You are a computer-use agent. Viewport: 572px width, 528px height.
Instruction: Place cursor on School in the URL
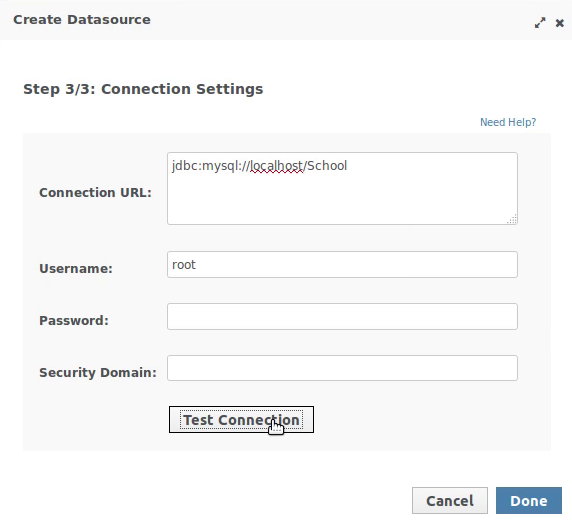point(327,166)
